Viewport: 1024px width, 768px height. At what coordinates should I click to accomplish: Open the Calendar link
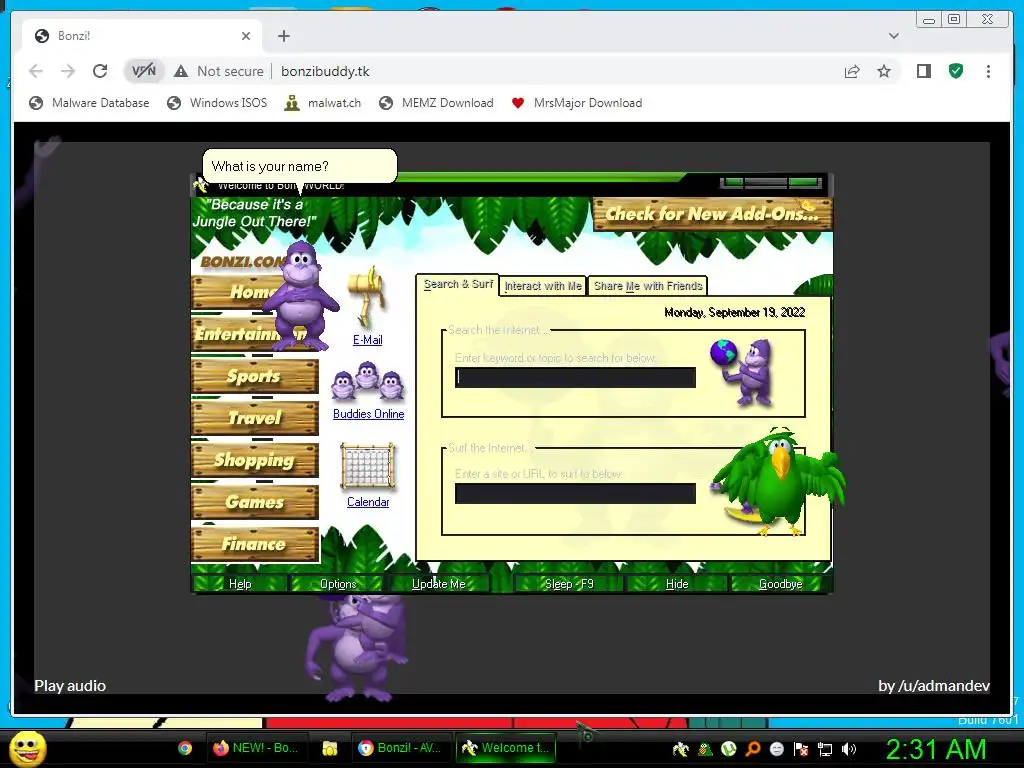click(x=368, y=502)
